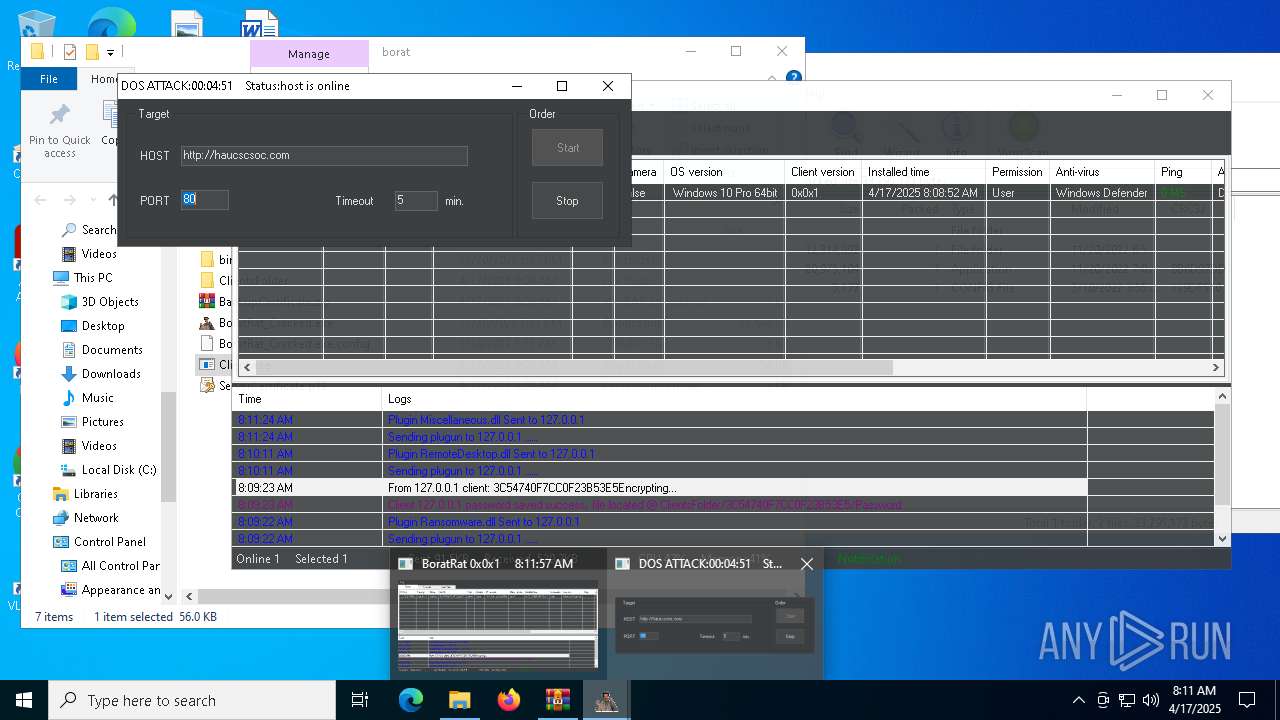Click New folder icon in quick toolbar

92,52
